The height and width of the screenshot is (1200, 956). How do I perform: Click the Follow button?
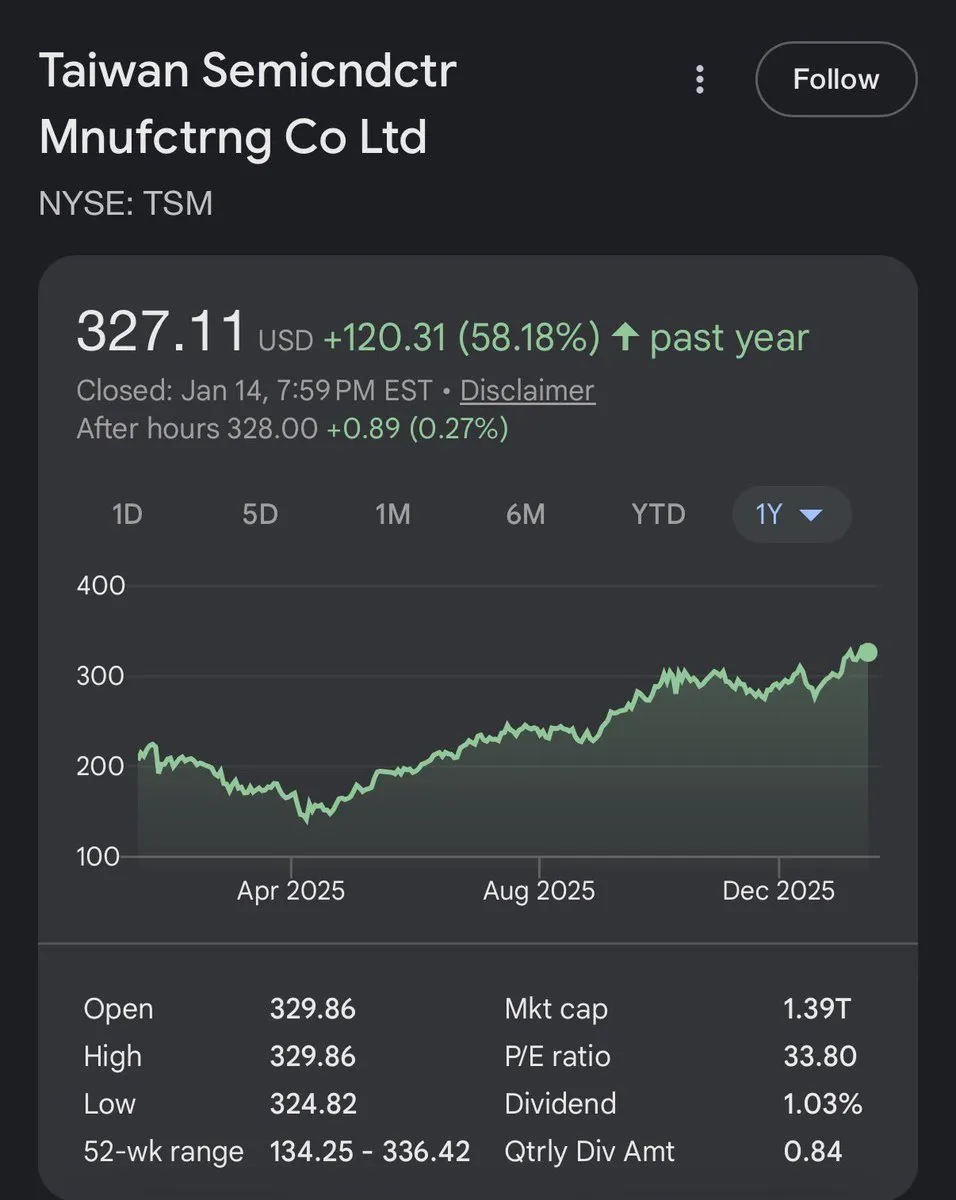tap(836, 79)
